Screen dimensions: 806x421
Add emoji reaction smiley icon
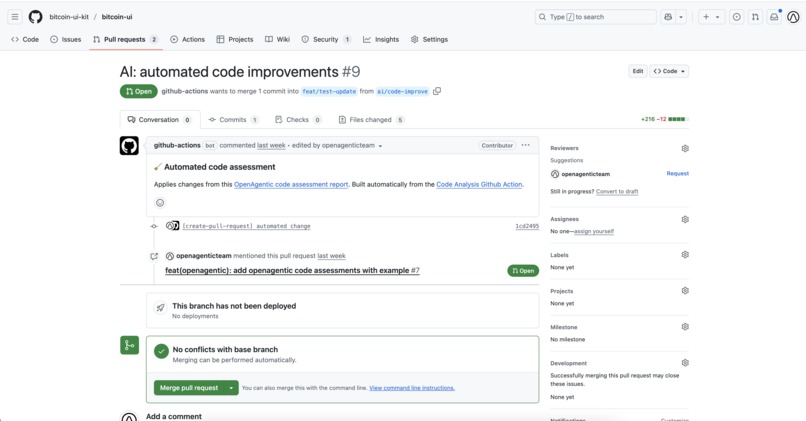160,203
